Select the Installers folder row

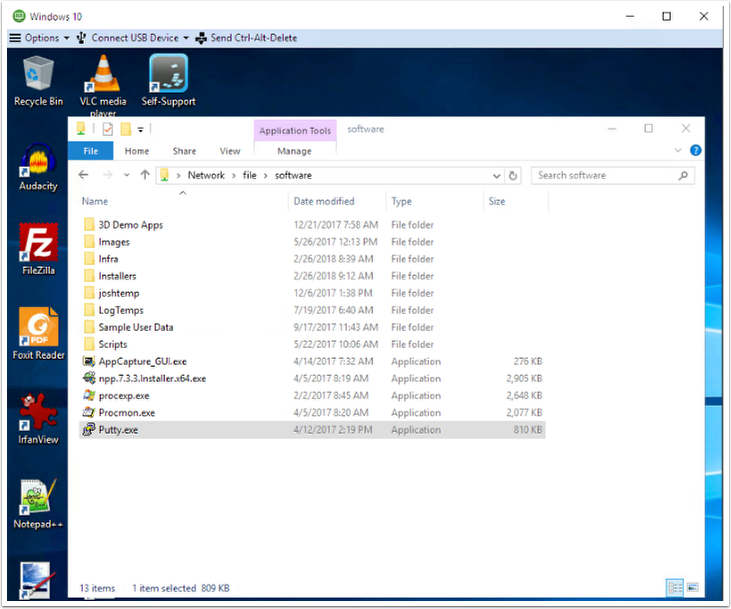click(x=312, y=276)
